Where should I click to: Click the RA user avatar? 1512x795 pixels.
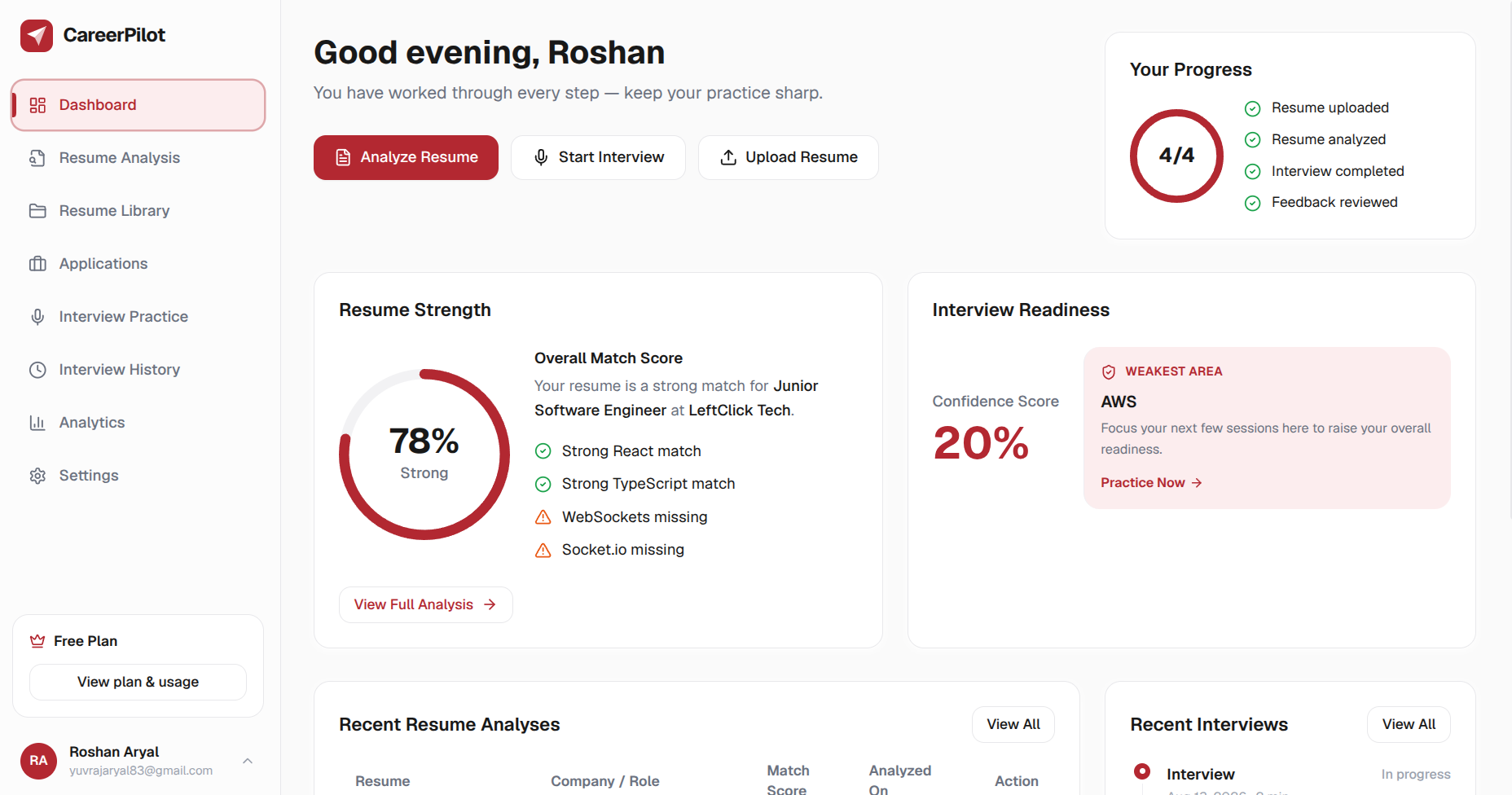coord(38,761)
